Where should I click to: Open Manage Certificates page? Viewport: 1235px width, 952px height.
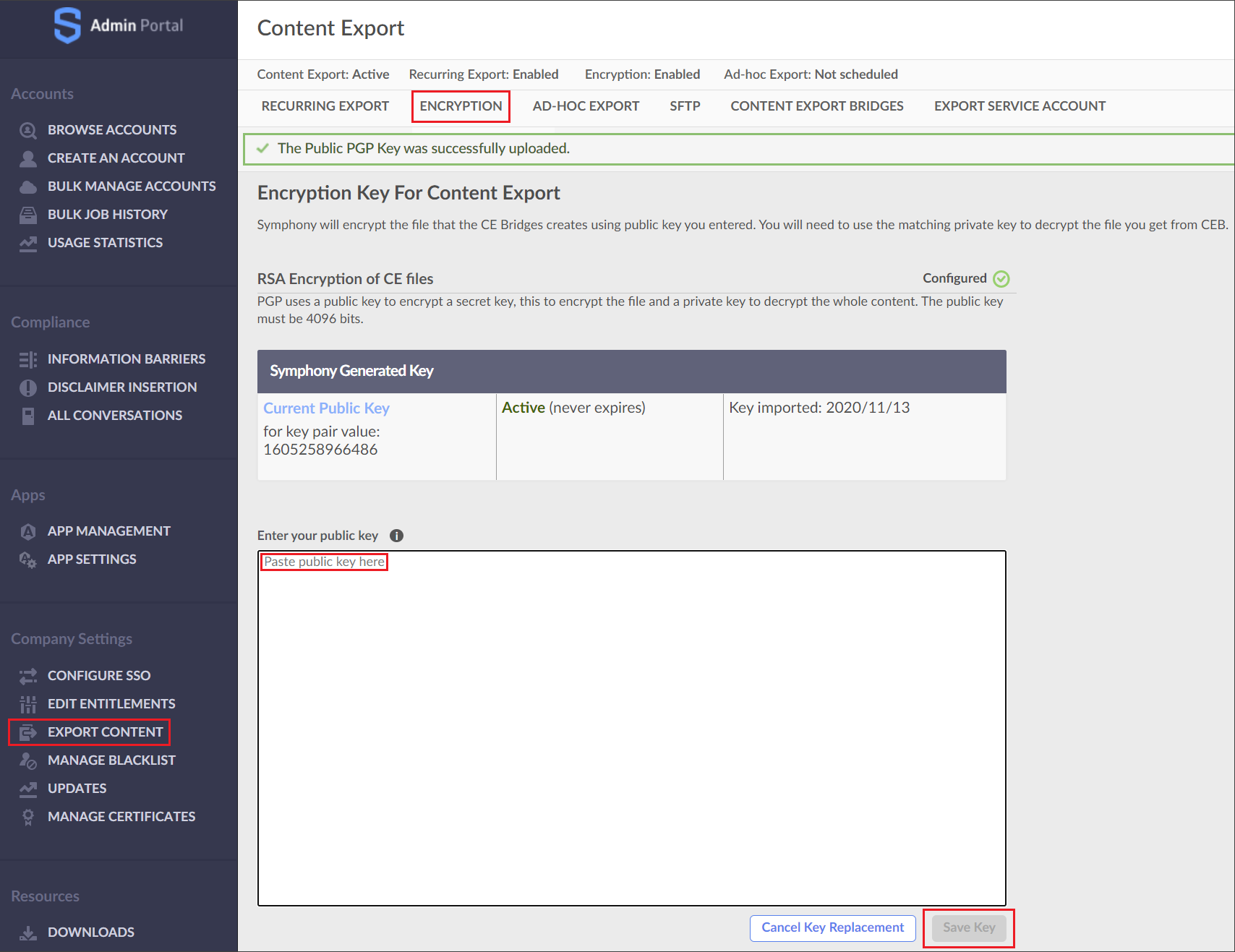pyautogui.click(x=121, y=817)
